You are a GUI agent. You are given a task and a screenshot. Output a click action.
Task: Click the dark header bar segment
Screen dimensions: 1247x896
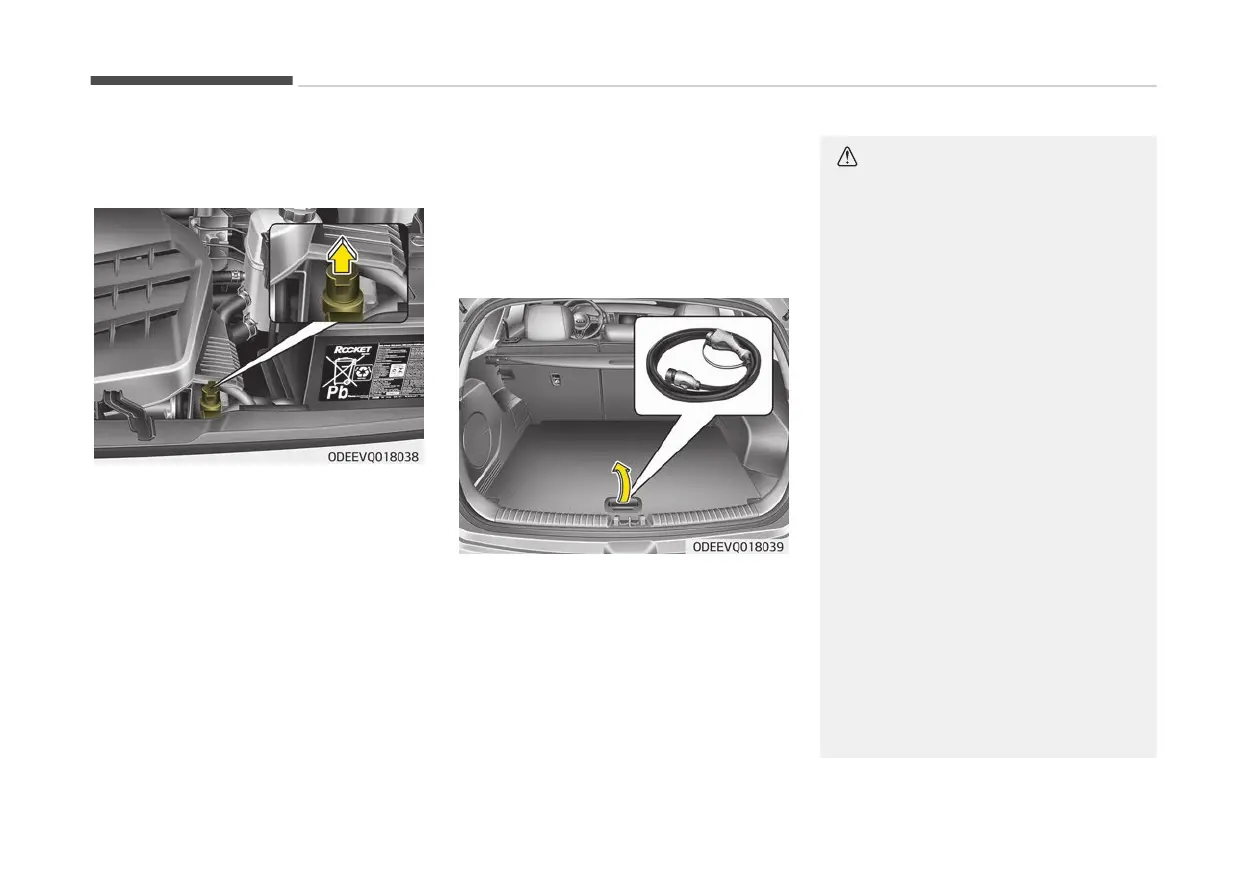(191, 81)
